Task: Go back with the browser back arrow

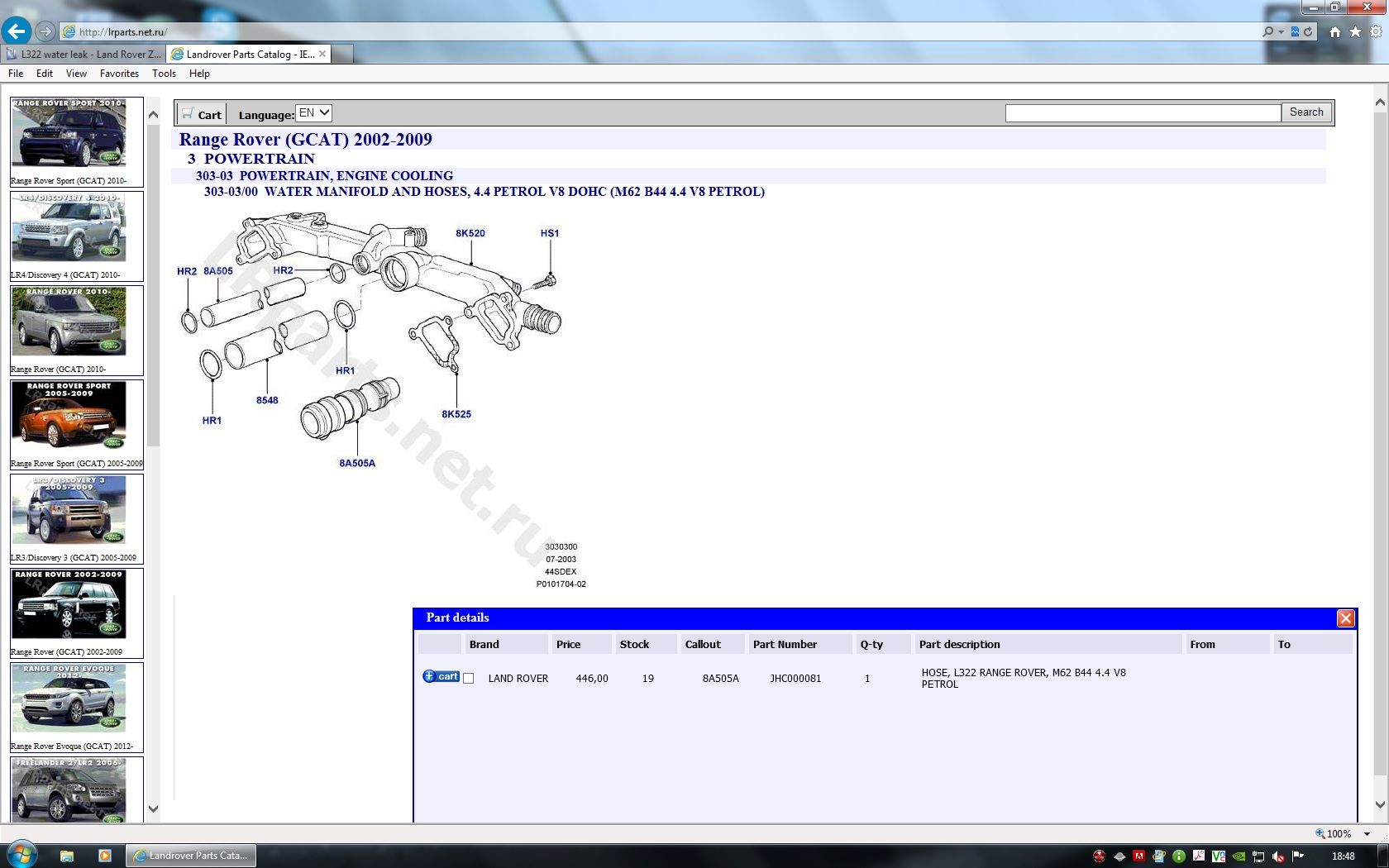Action: 16,31
